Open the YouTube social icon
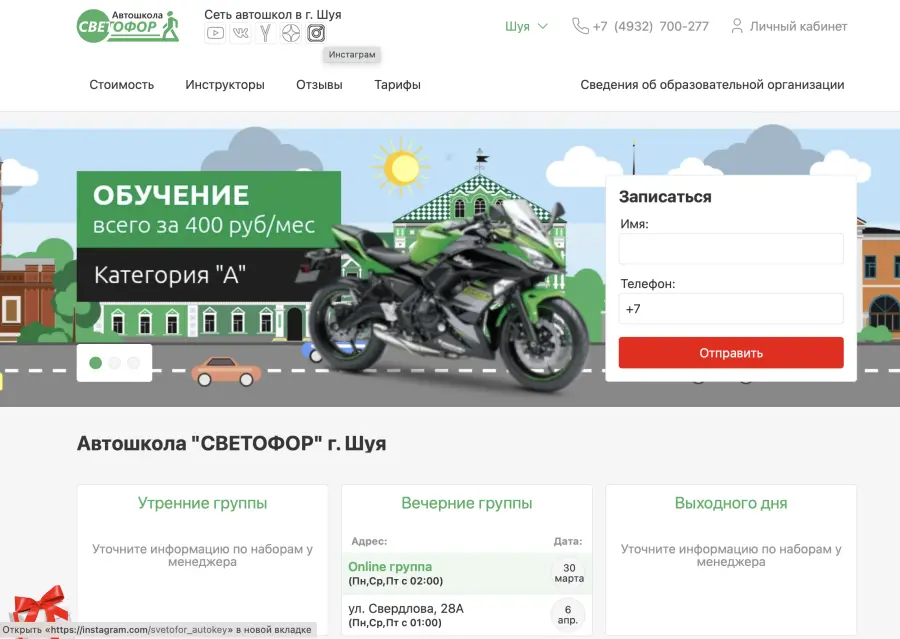 215,33
